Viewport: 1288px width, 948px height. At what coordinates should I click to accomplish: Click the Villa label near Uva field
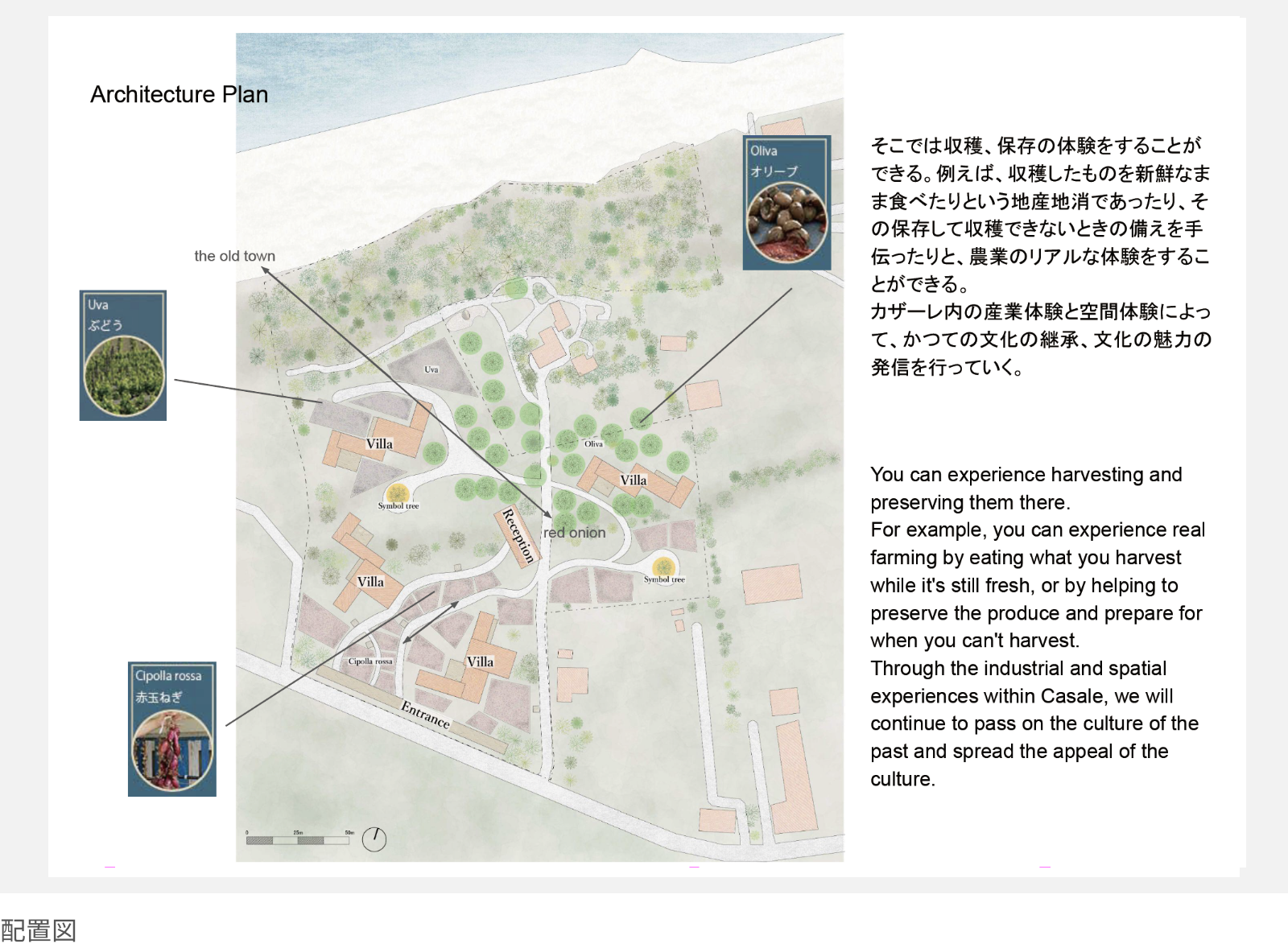coord(379,444)
